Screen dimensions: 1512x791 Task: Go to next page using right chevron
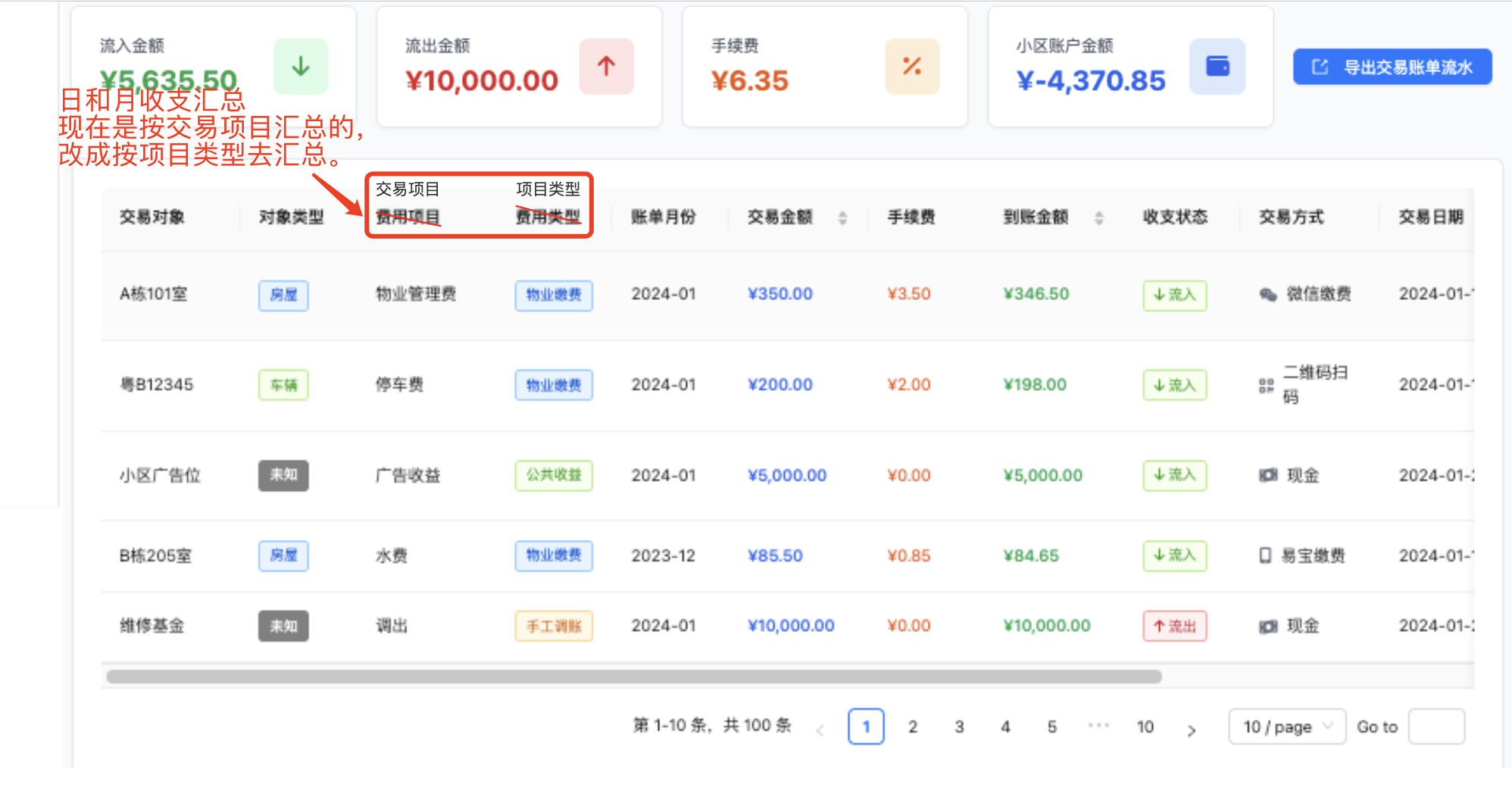[1192, 730]
